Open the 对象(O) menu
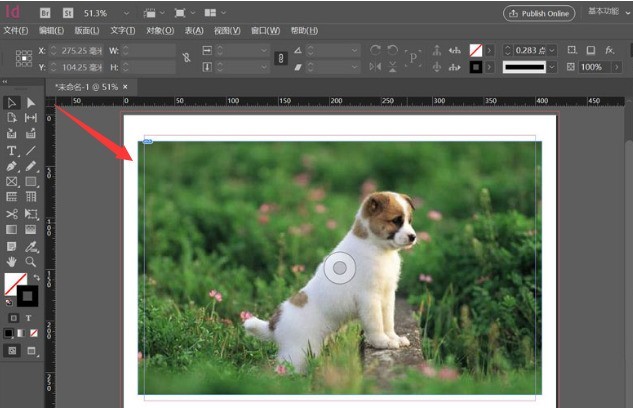The image size is (633, 408). pyautogui.click(x=160, y=31)
